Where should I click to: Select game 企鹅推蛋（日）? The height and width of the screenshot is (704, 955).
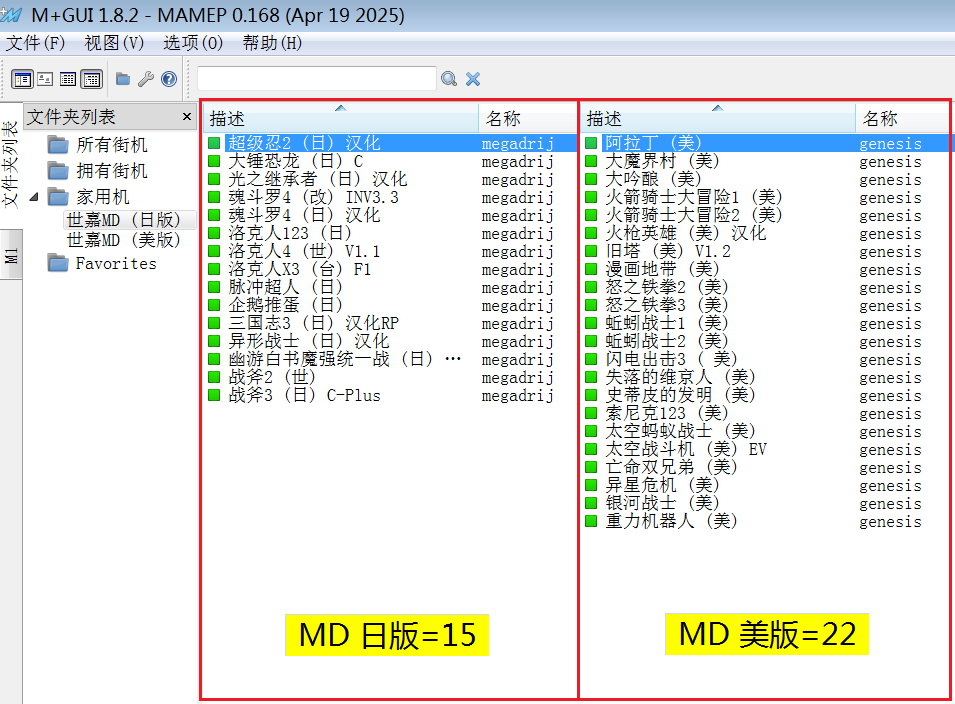pyautogui.click(x=286, y=305)
